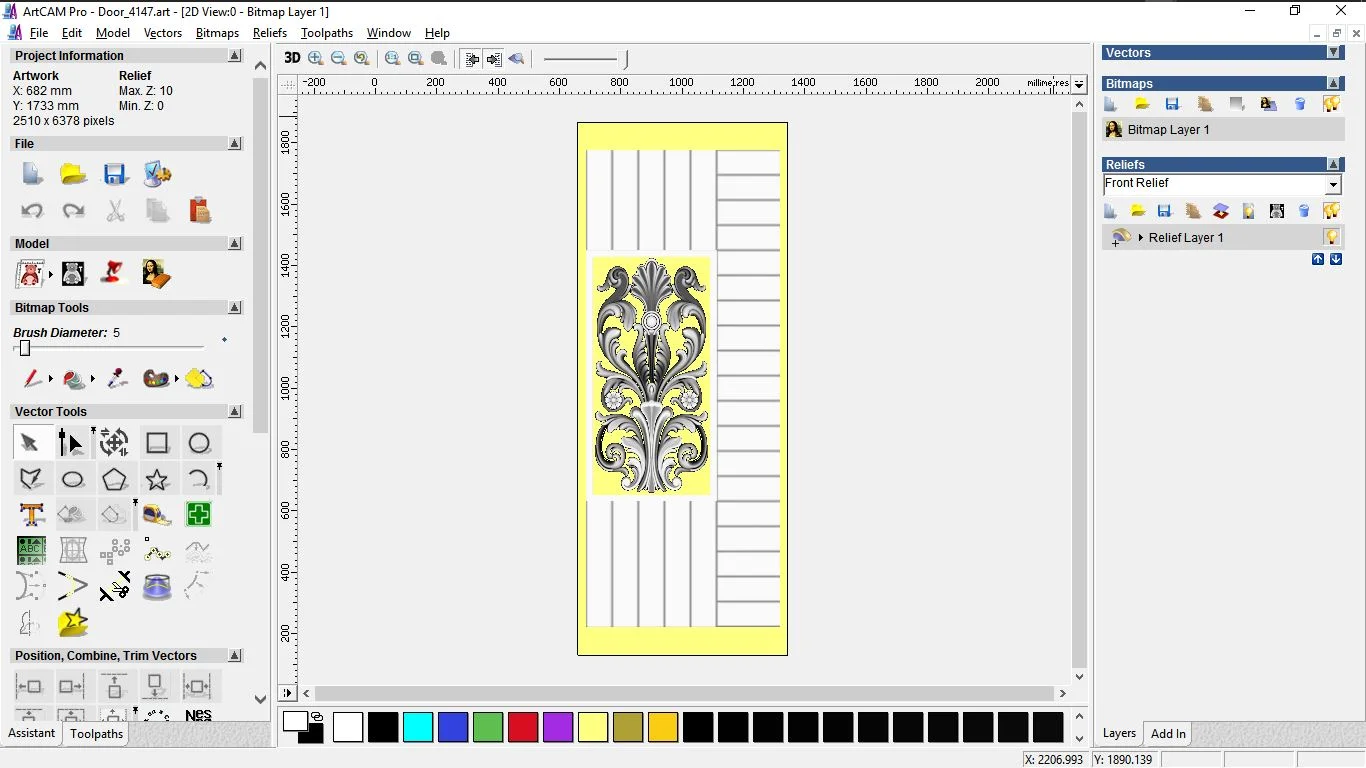The image size is (1366, 768).
Task: Toggle all bitmap layers visibility bulb
Action: [1331, 104]
